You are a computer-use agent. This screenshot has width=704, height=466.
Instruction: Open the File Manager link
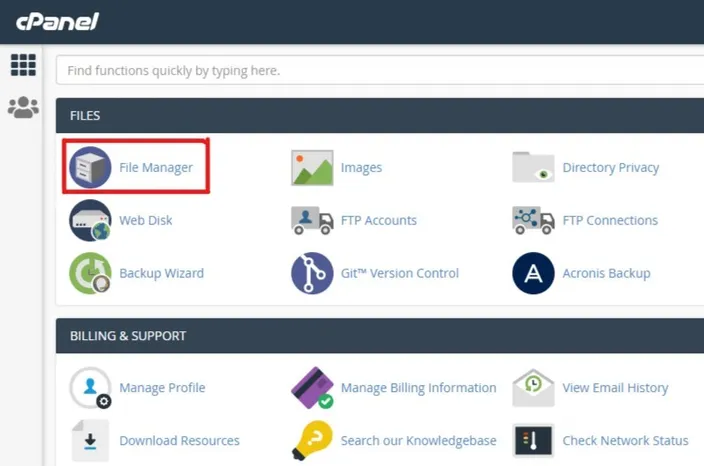[x=156, y=167]
